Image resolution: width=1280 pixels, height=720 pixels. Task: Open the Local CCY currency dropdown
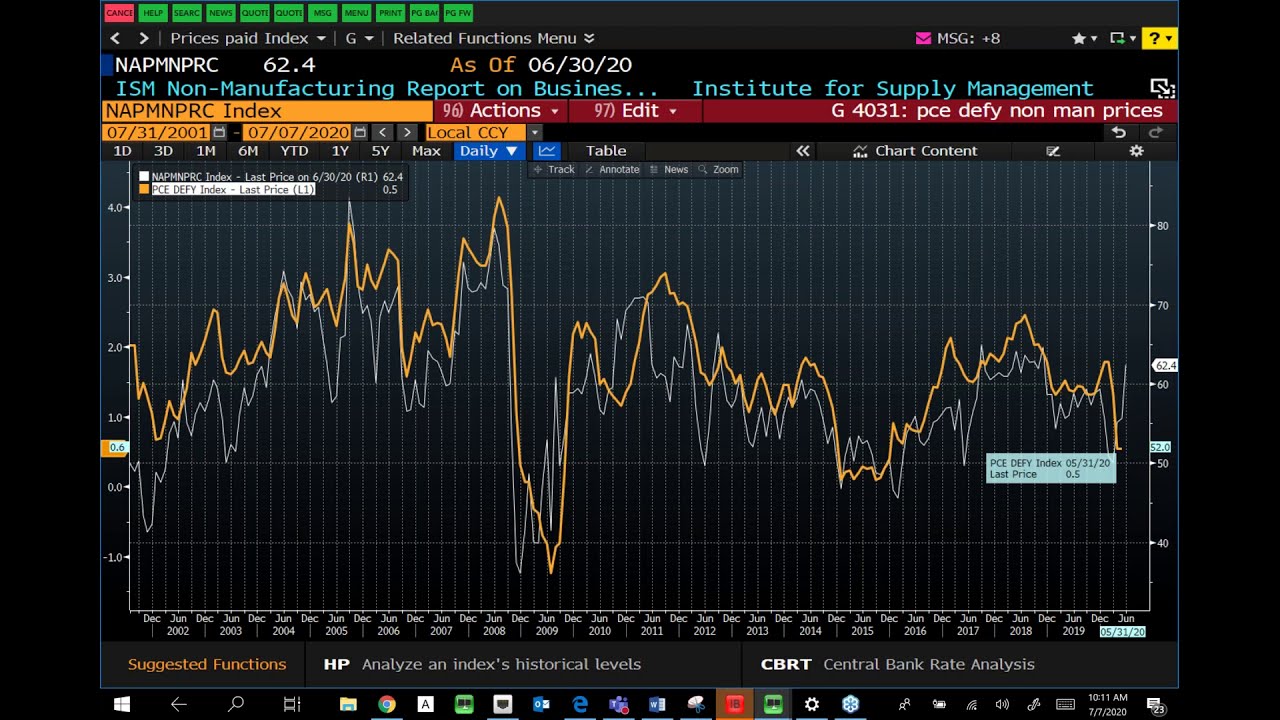coord(483,132)
